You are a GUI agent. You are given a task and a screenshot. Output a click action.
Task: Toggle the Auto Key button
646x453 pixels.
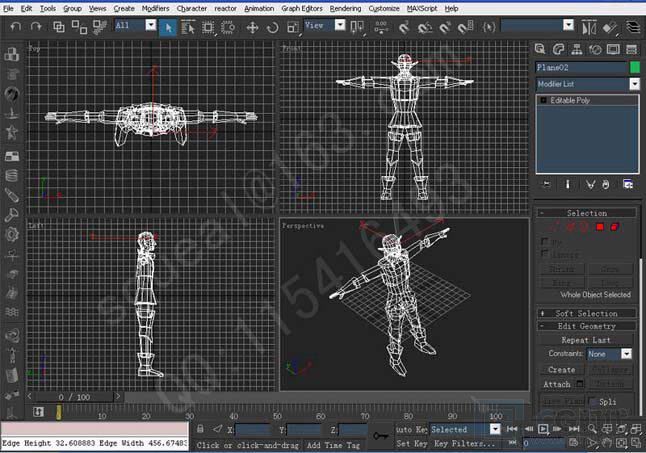411,430
